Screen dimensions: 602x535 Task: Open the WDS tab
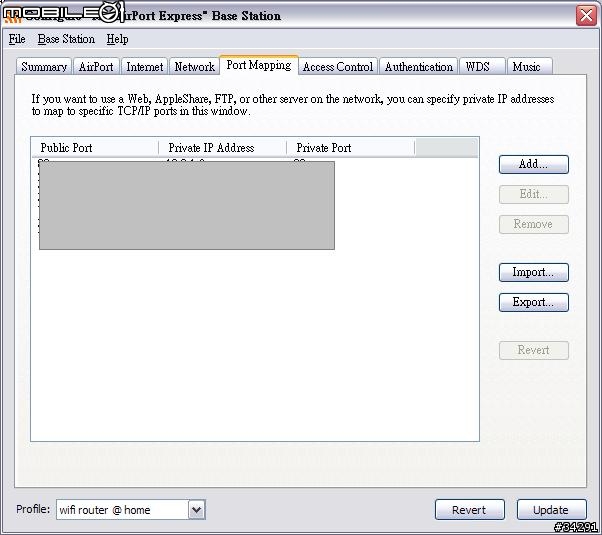pyautogui.click(x=482, y=66)
